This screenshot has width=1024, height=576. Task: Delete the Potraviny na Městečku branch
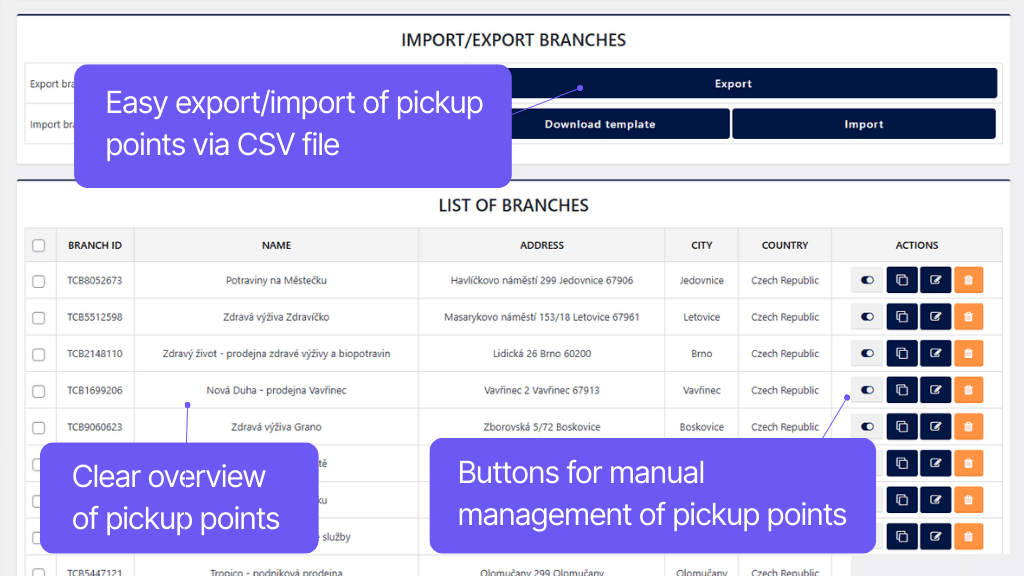(x=968, y=280)
